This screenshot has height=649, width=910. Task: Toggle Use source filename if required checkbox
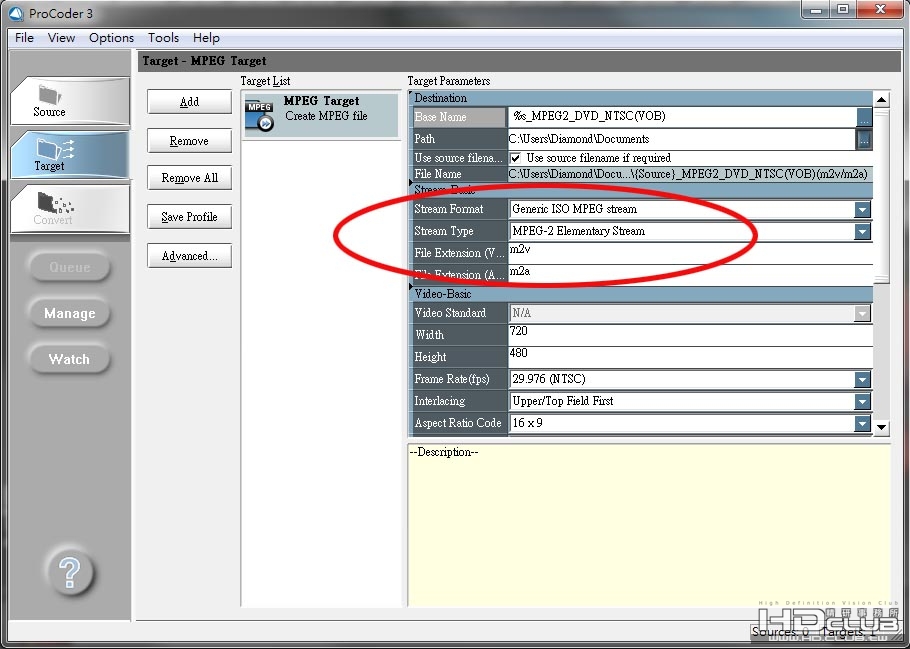click(515, 158)
